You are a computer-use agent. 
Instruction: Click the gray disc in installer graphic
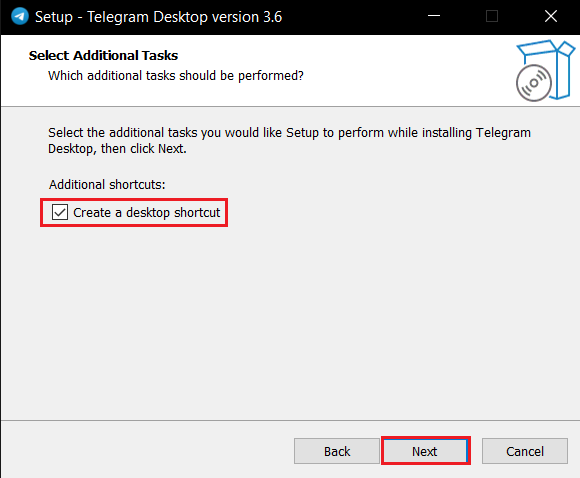[534, 83]
